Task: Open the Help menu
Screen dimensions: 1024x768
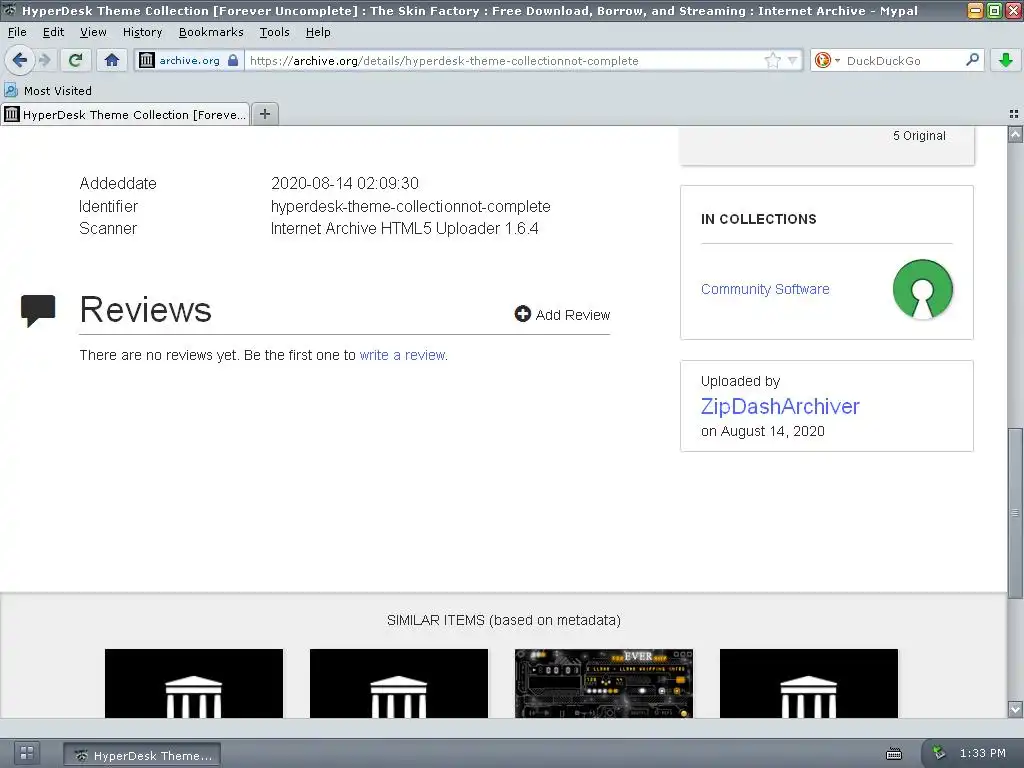Action: [318, 32]
